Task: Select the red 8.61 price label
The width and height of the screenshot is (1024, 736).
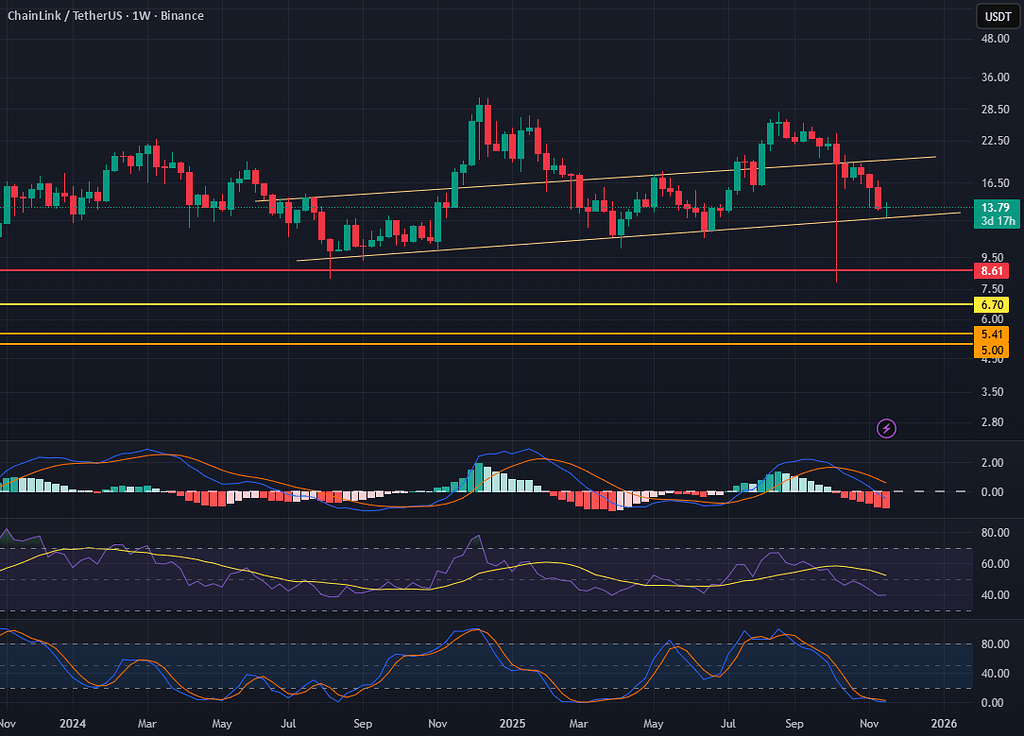Action: pyautogui.click(x=994, y=271)
